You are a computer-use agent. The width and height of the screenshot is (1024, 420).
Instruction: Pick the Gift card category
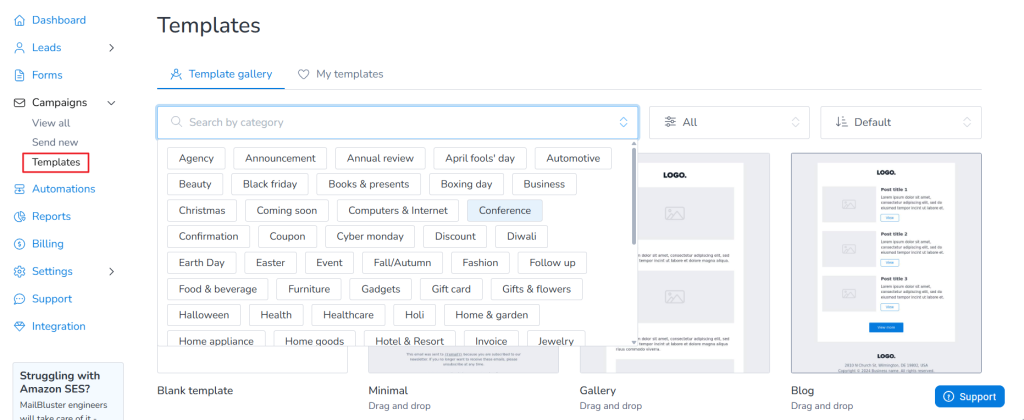coord(451,289)
